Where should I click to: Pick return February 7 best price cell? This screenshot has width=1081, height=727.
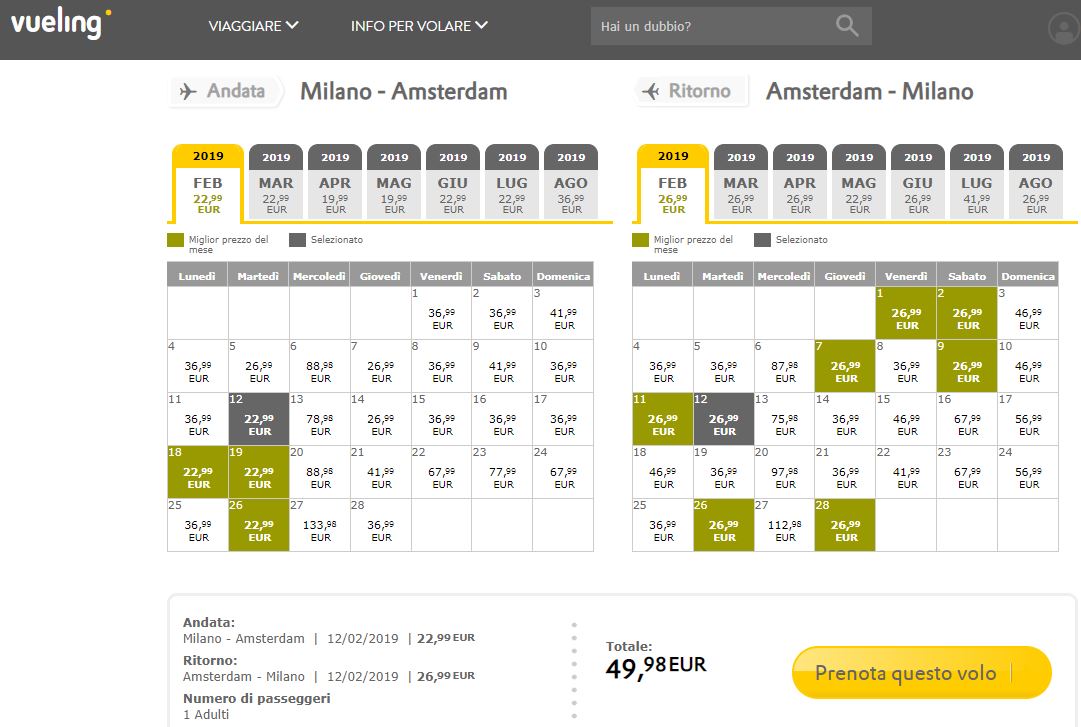[x=845, y=366]
